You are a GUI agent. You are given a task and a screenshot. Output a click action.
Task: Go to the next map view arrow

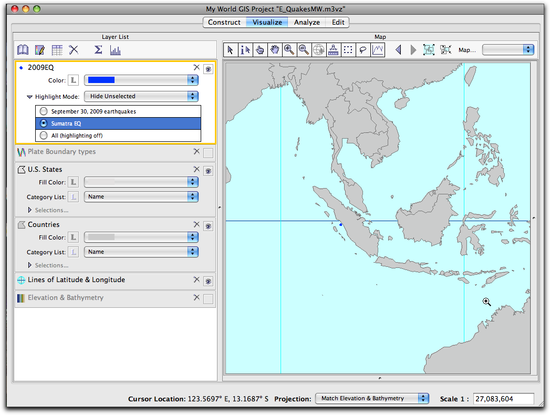(413, 50)
